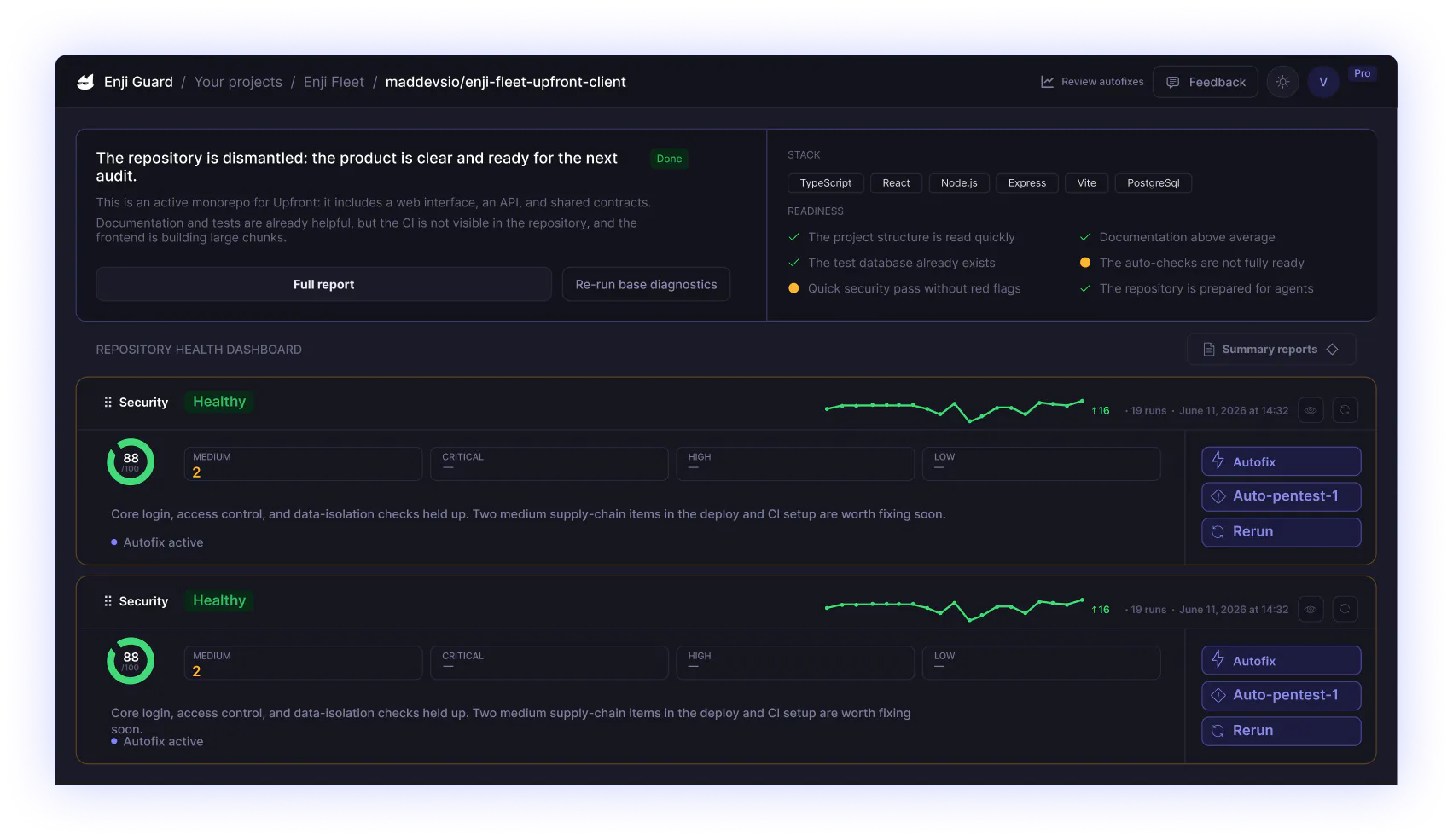Click '19 runs' text in first Security card
Screen dimensions: 1453x840
coord(1148,411)
